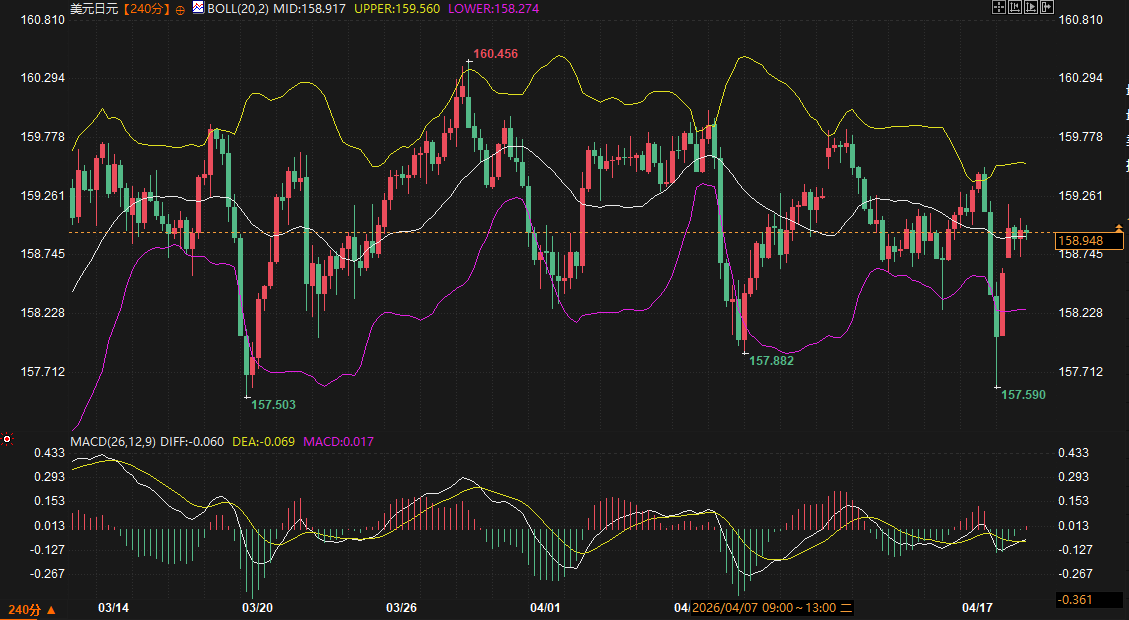Screen dimensions: 1129x620
Task: Click the 美元日元 symbol name
Action: (92, 8)
